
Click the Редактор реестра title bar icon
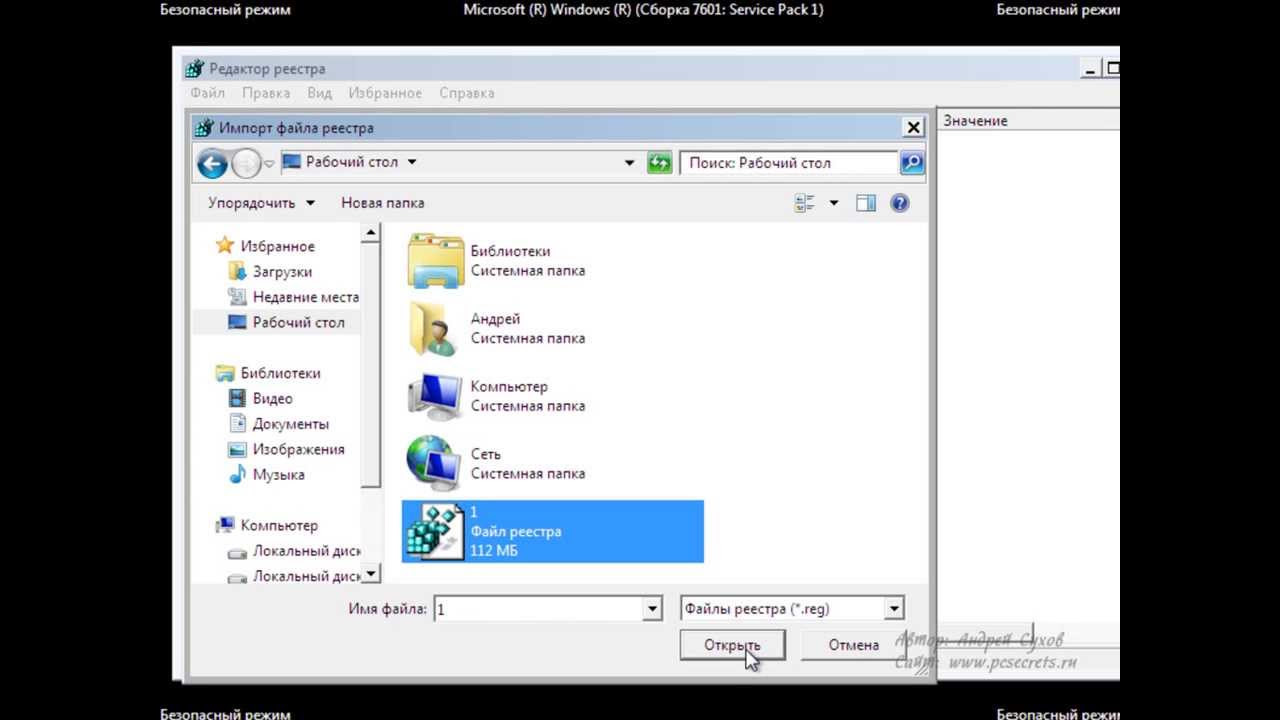click(x=194, y=69)
